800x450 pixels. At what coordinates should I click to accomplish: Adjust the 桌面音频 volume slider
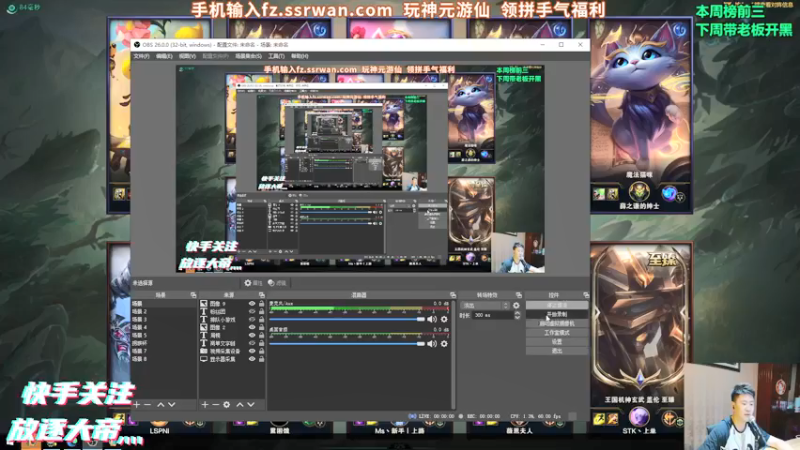[x=347, y=344]
